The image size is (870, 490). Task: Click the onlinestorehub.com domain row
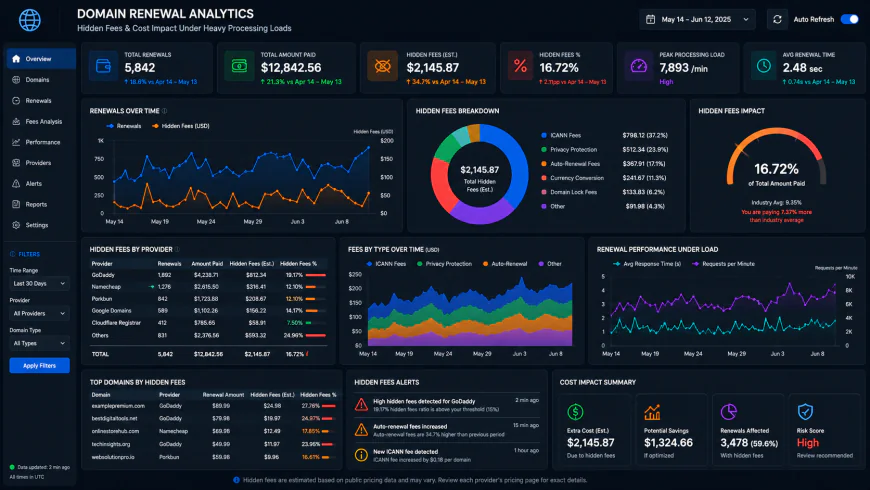coord(214,431)
